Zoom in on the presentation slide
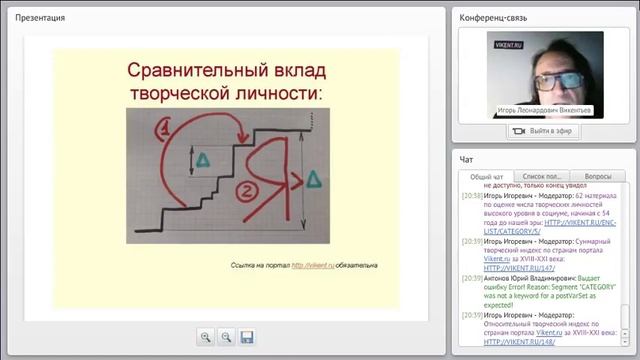This screenshot has height=360, width=640. click(205, 337)
